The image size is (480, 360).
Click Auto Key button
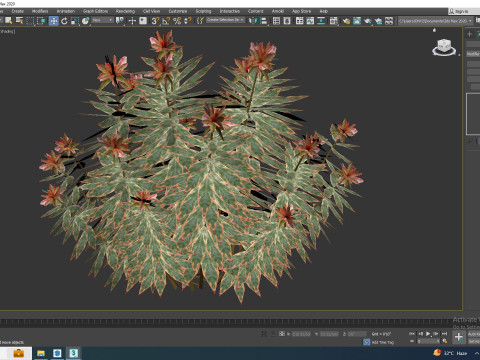pos(474,334)
